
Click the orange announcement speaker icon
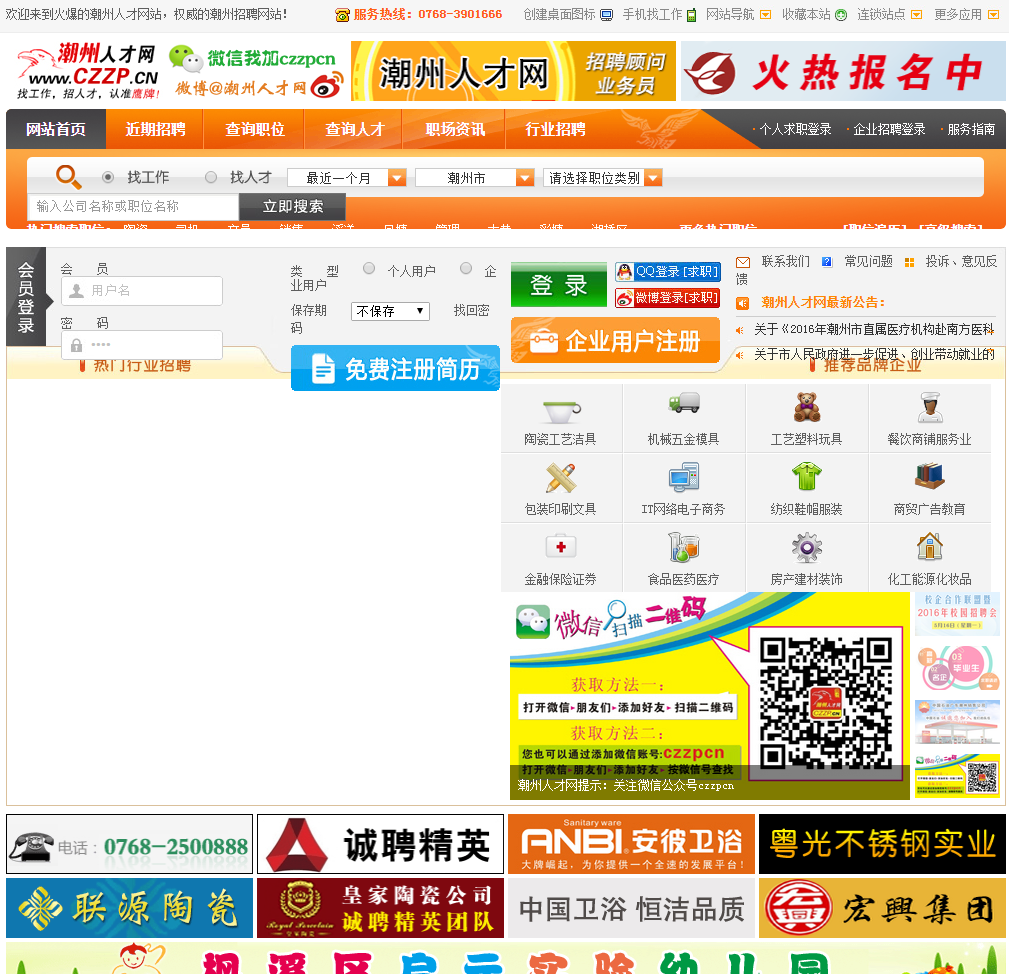click(x=743, y=303)
